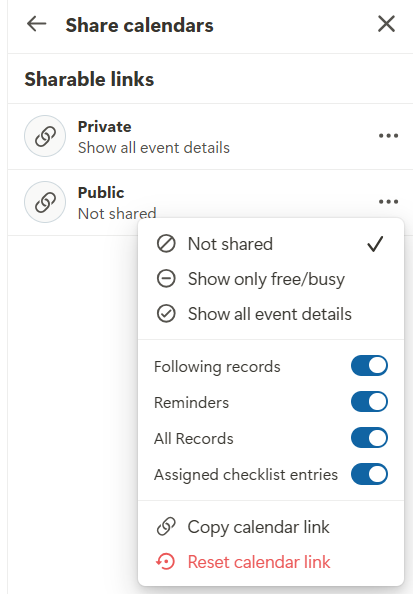Click the chain icon beside Copy calendar link
This screenshot has width=413, height=594.
pyautogui.click(x=166, y=527)
